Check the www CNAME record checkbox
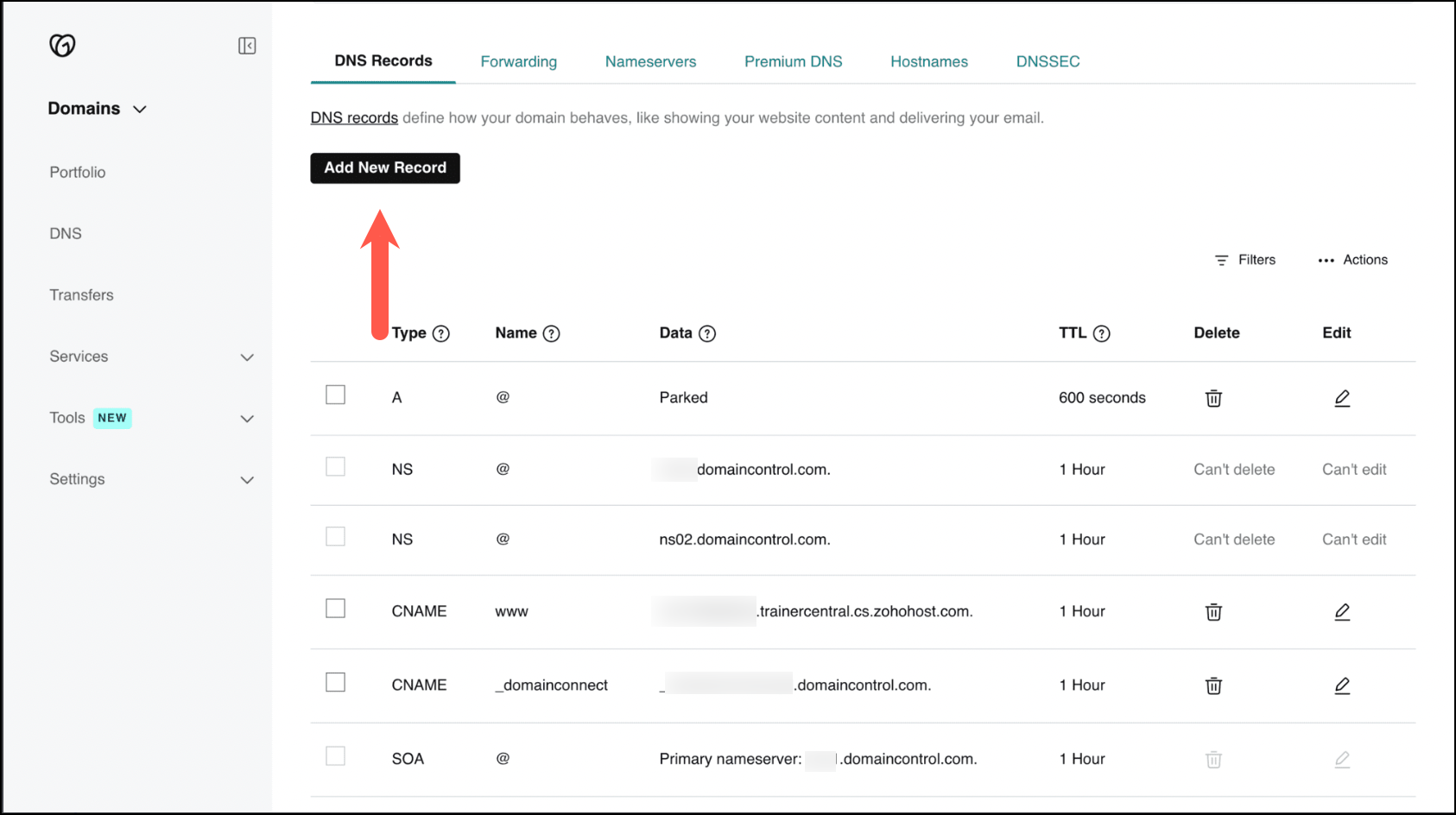 point(335,609)
